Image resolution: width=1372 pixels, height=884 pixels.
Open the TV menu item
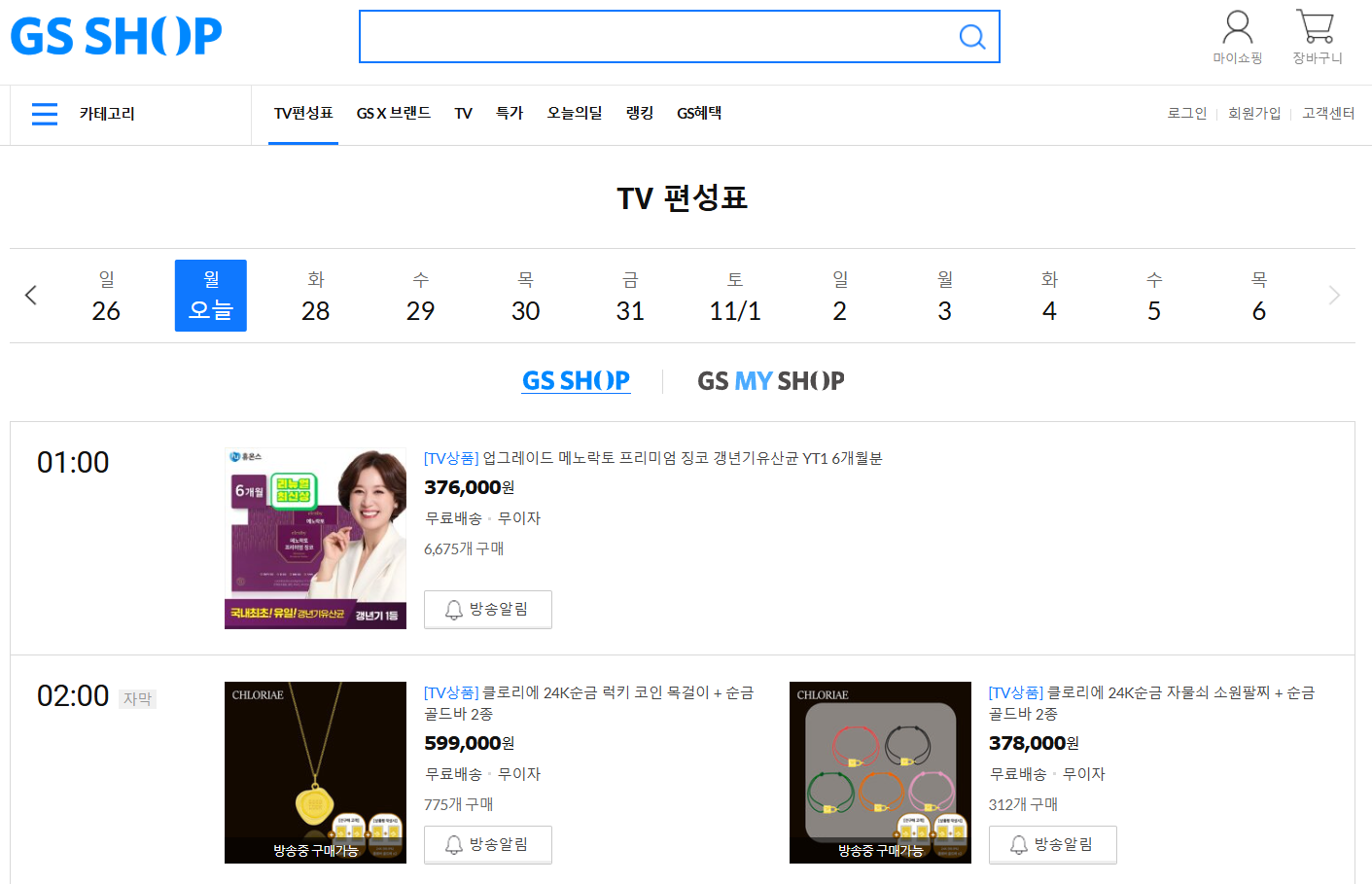(x=464, y=114)
